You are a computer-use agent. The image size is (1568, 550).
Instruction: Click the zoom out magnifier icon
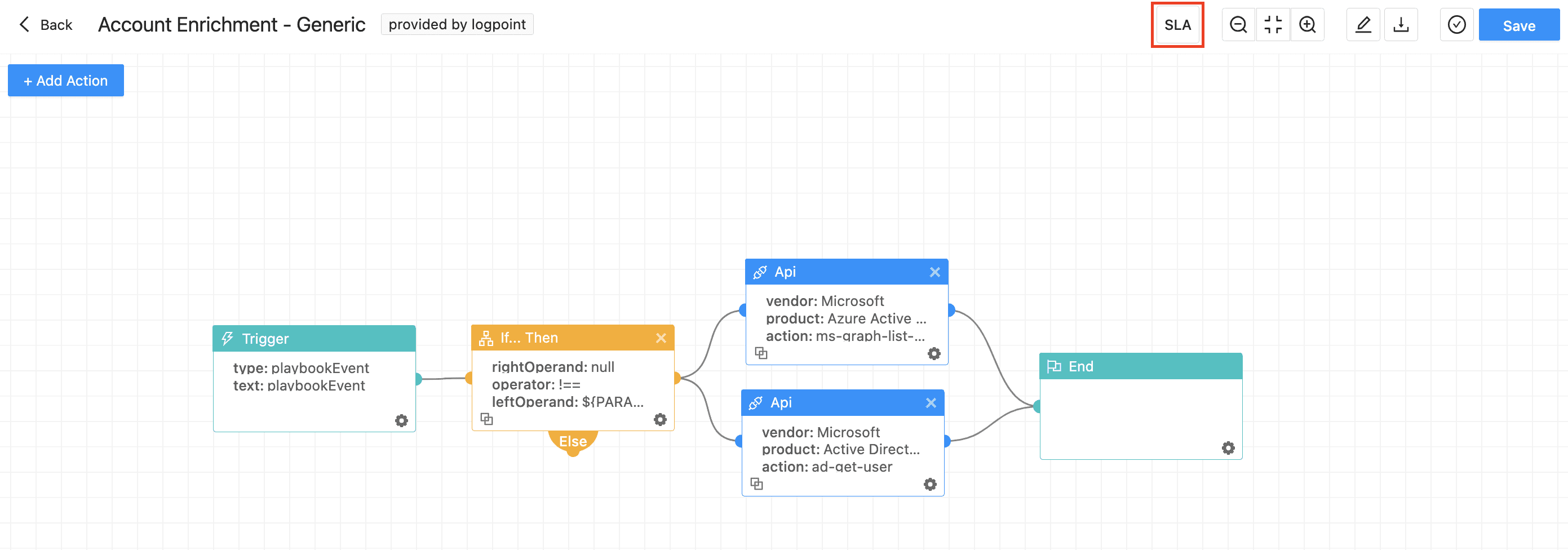click(x=1238, y=25)
